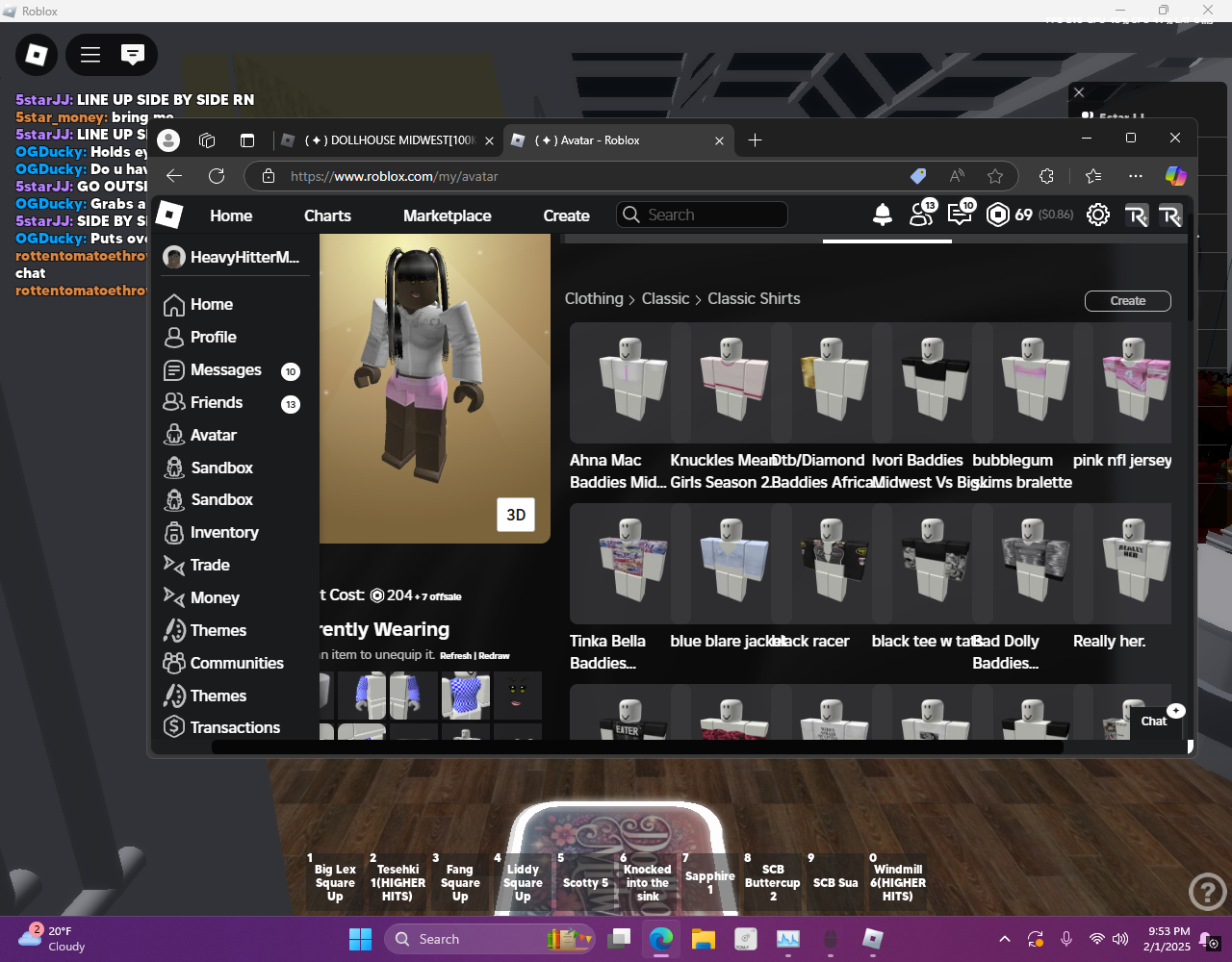The image size is (1232, 962).
Task: Close the DOLLHOUSE MIDWEST tab
Action: 489,140
